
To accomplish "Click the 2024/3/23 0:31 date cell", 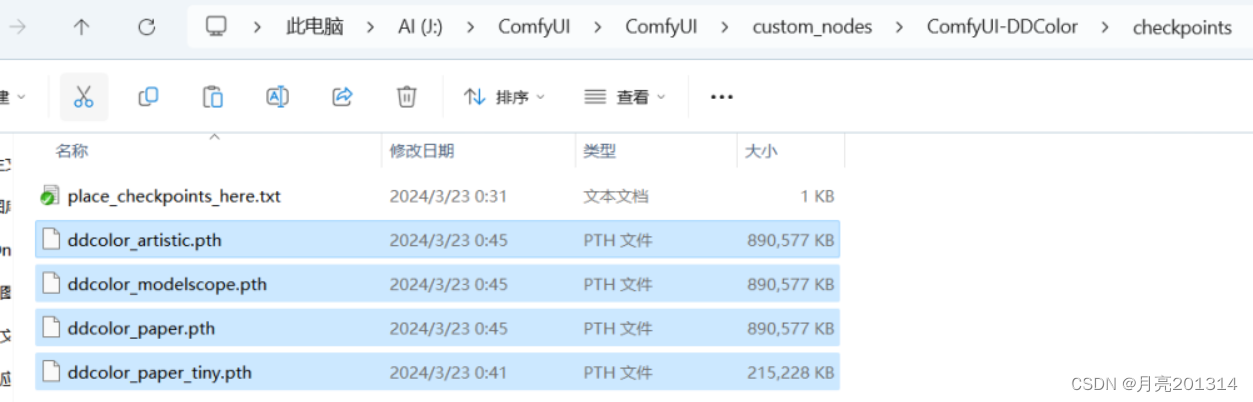I will 448,197.
